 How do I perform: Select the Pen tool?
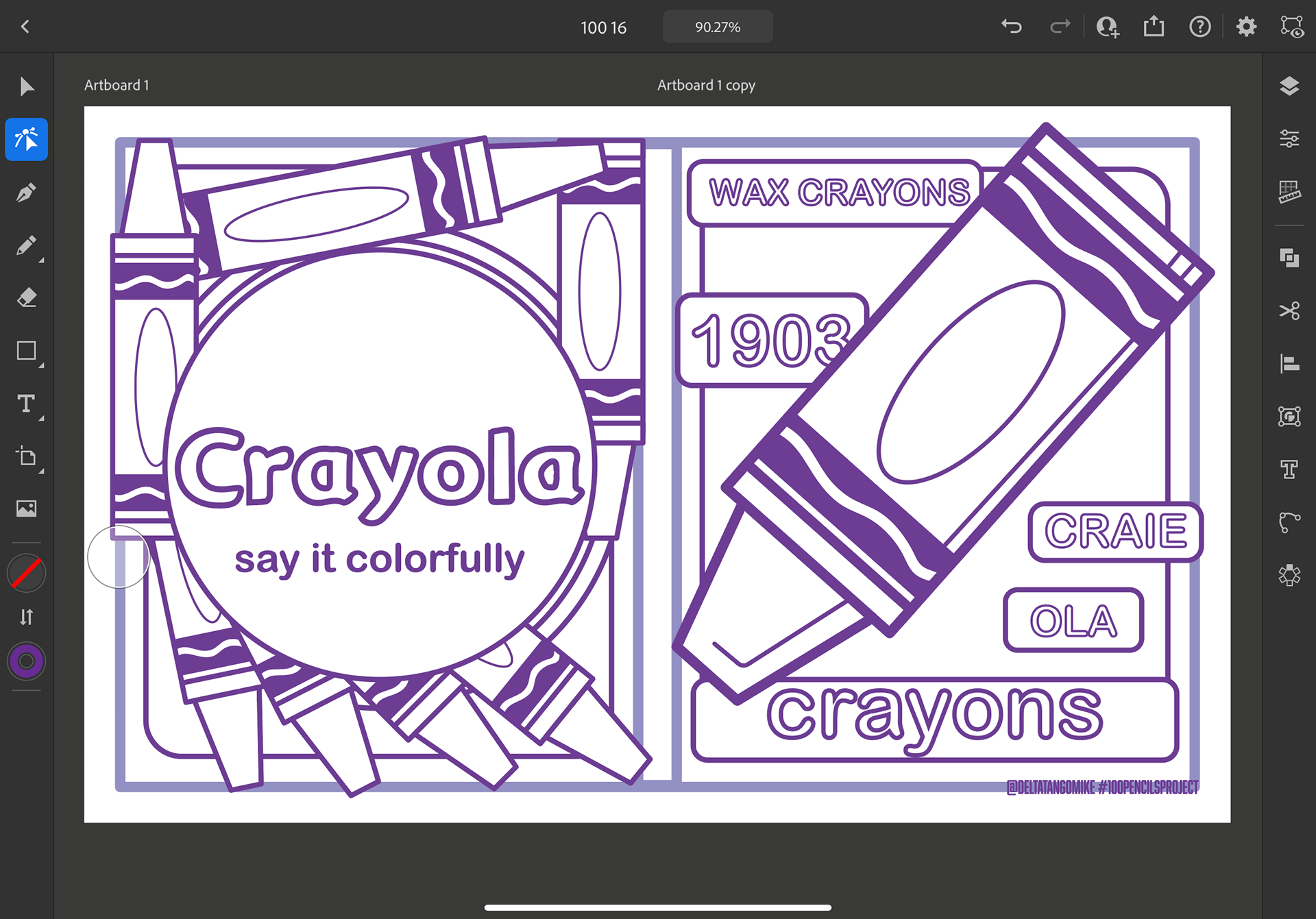tap(27, 193)
